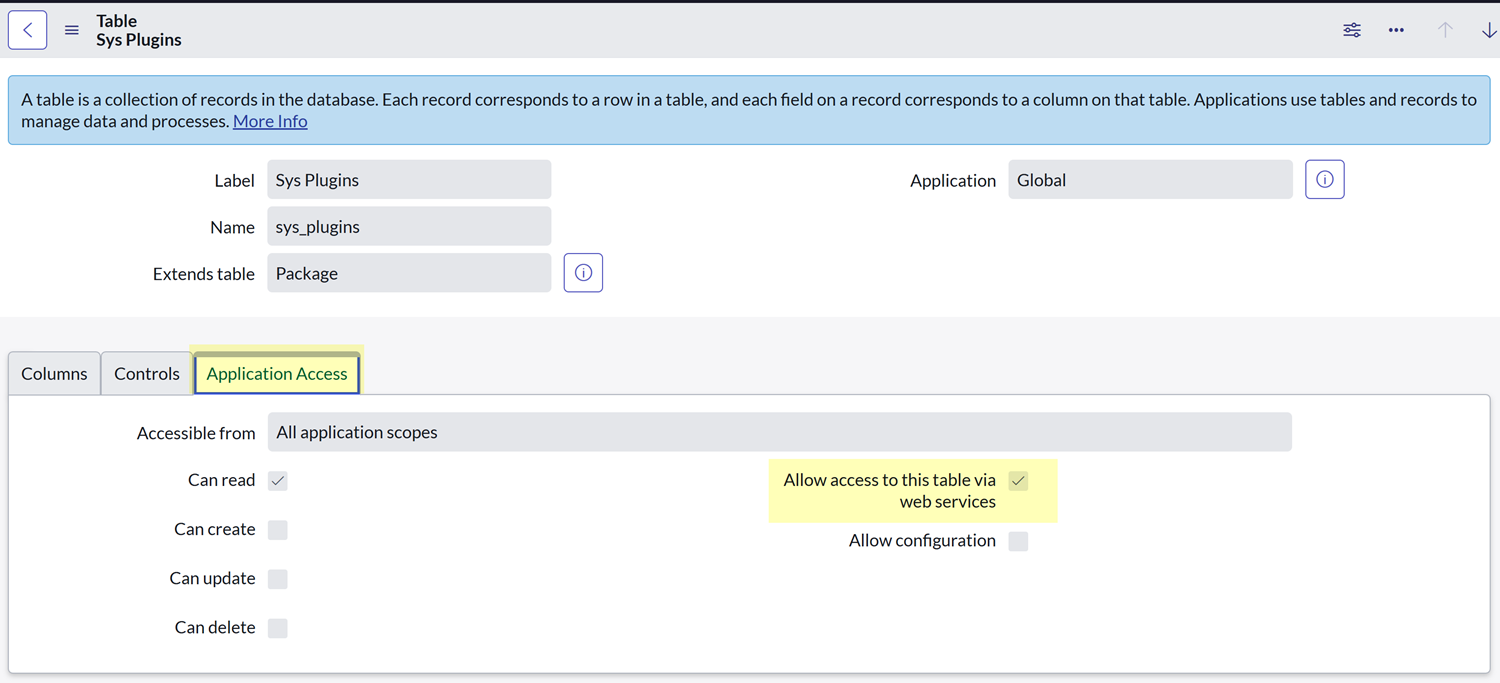
Task: Click the Label field containing Sys Plugins
Action: point(409,180)
